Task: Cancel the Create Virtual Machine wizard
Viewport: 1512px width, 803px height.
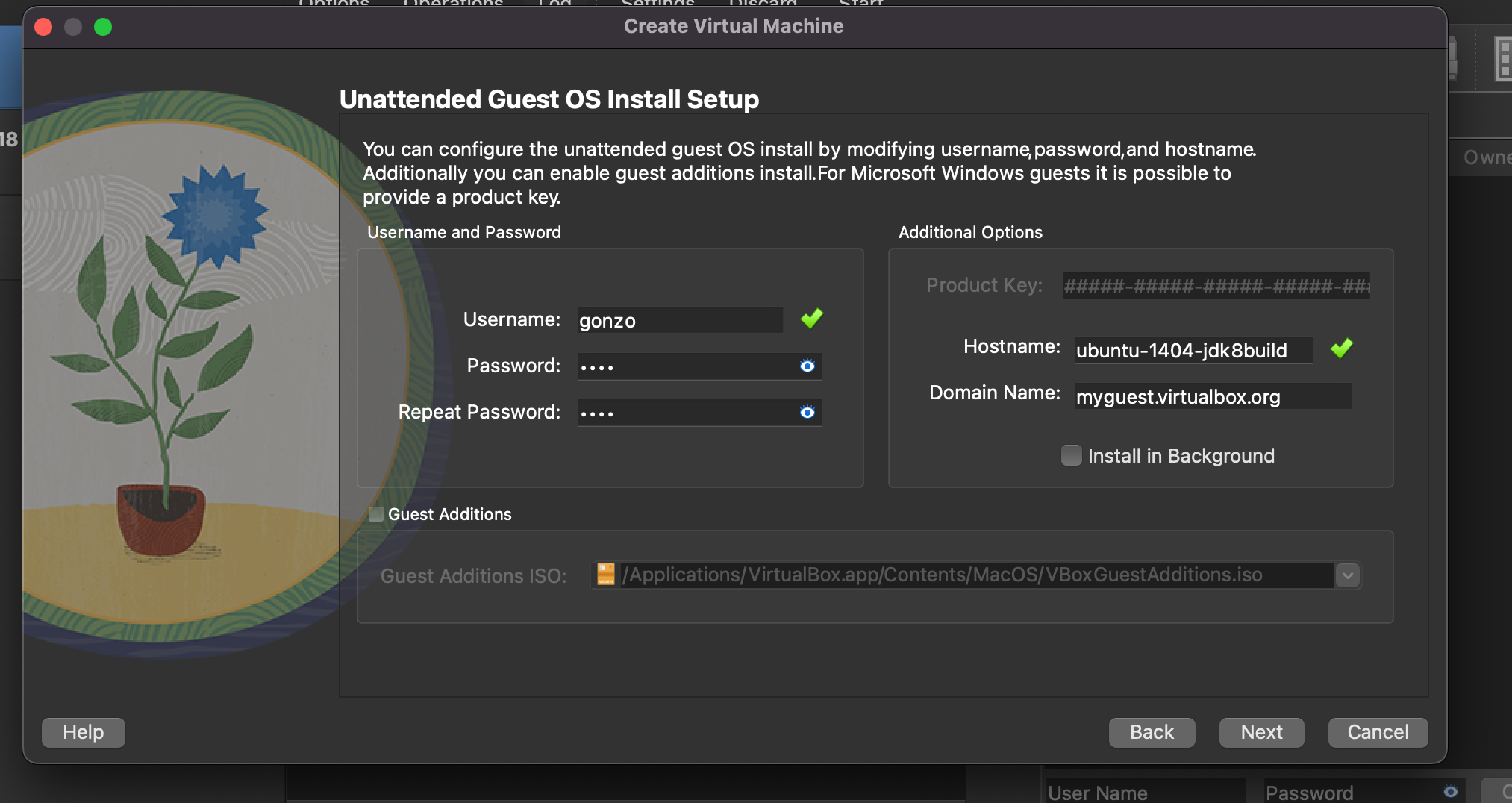Action: pos(1378,732)
